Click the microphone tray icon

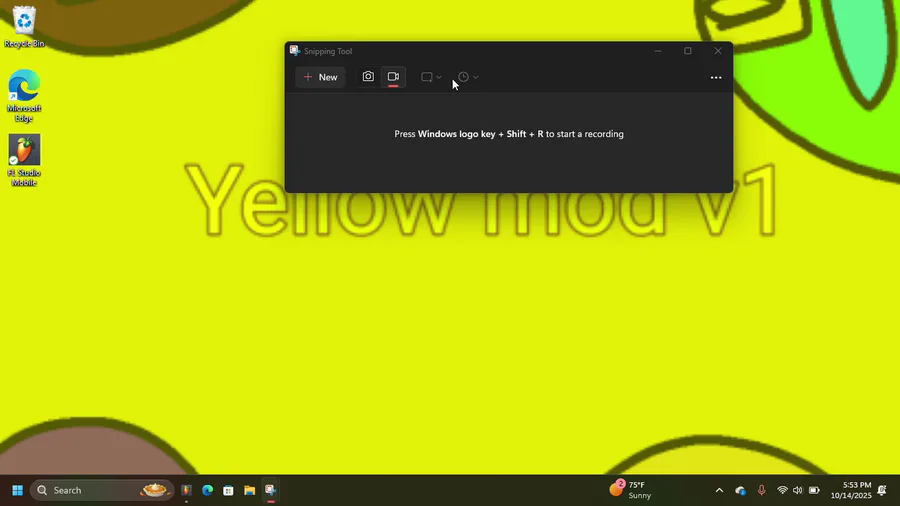click(x=761, y=491)
